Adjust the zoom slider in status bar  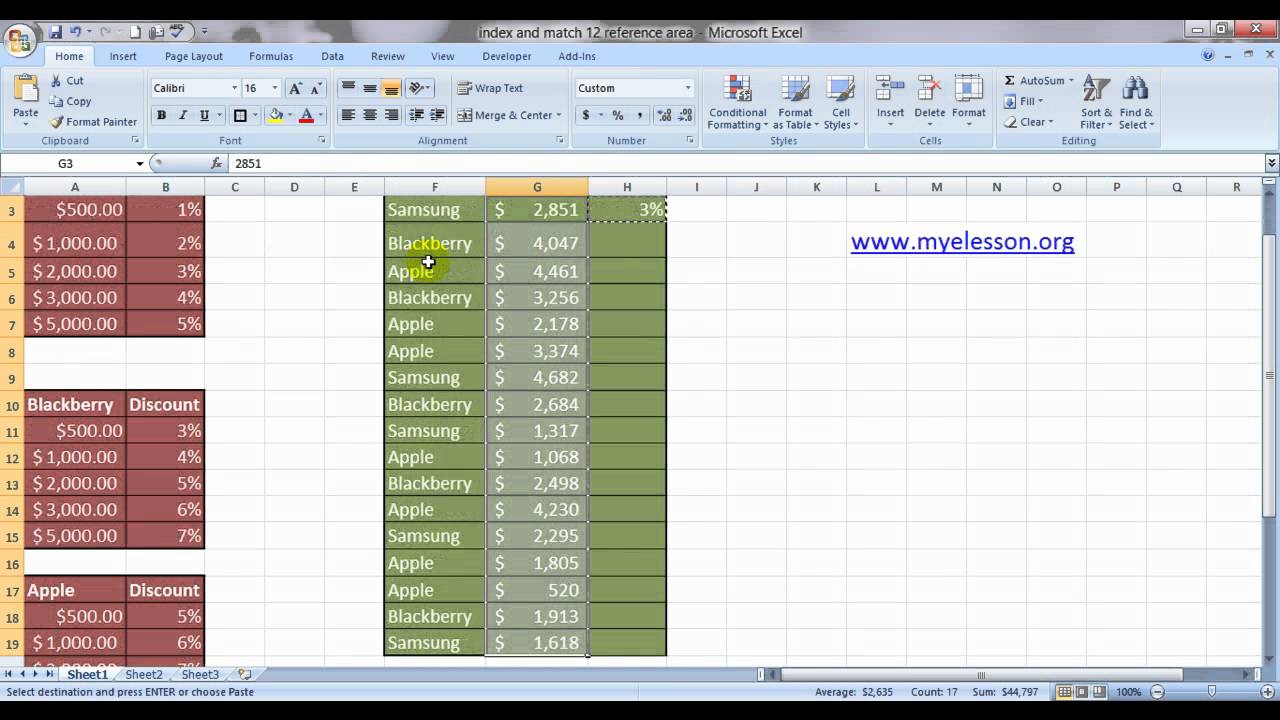1211,692
